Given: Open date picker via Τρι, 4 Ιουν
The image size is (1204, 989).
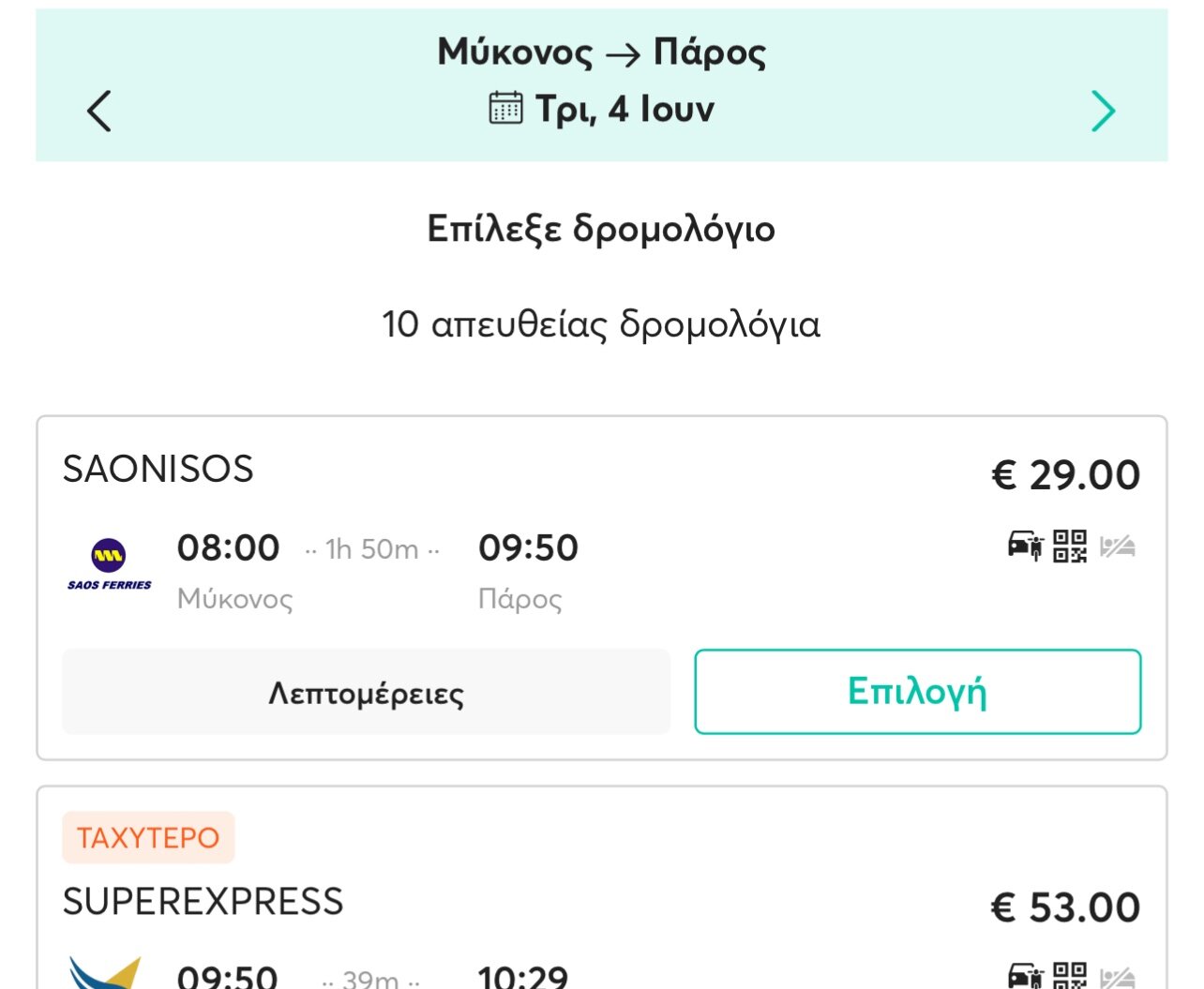Looking at the screenshot, I should 625,109.
